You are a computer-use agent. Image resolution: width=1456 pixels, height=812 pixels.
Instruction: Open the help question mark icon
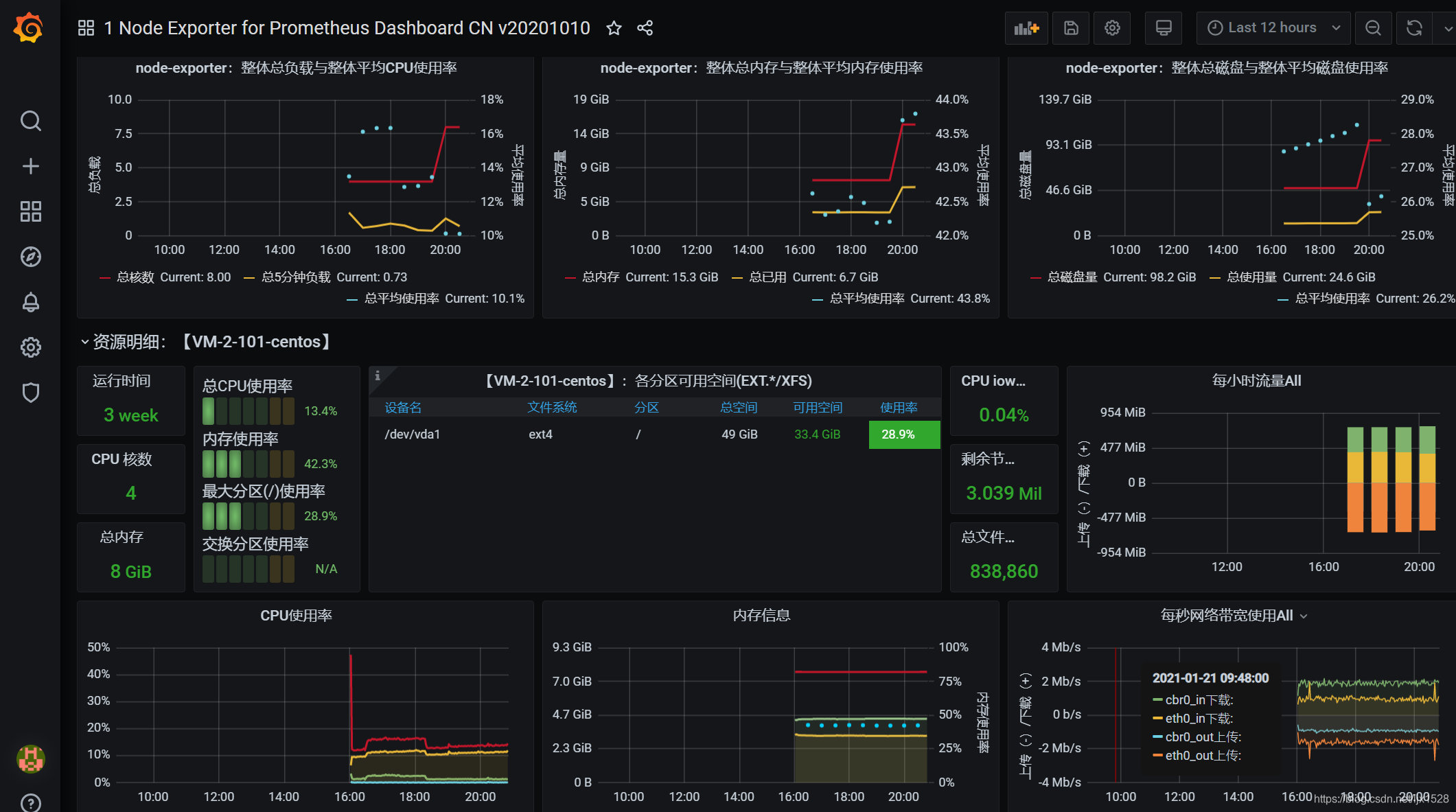(31, 803)
